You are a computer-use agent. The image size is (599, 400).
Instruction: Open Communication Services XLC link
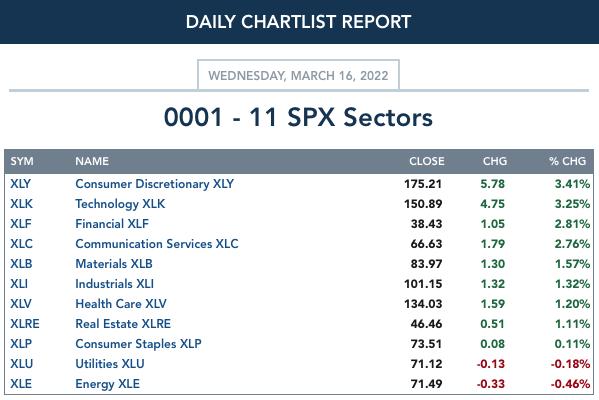tap(157, 244)
